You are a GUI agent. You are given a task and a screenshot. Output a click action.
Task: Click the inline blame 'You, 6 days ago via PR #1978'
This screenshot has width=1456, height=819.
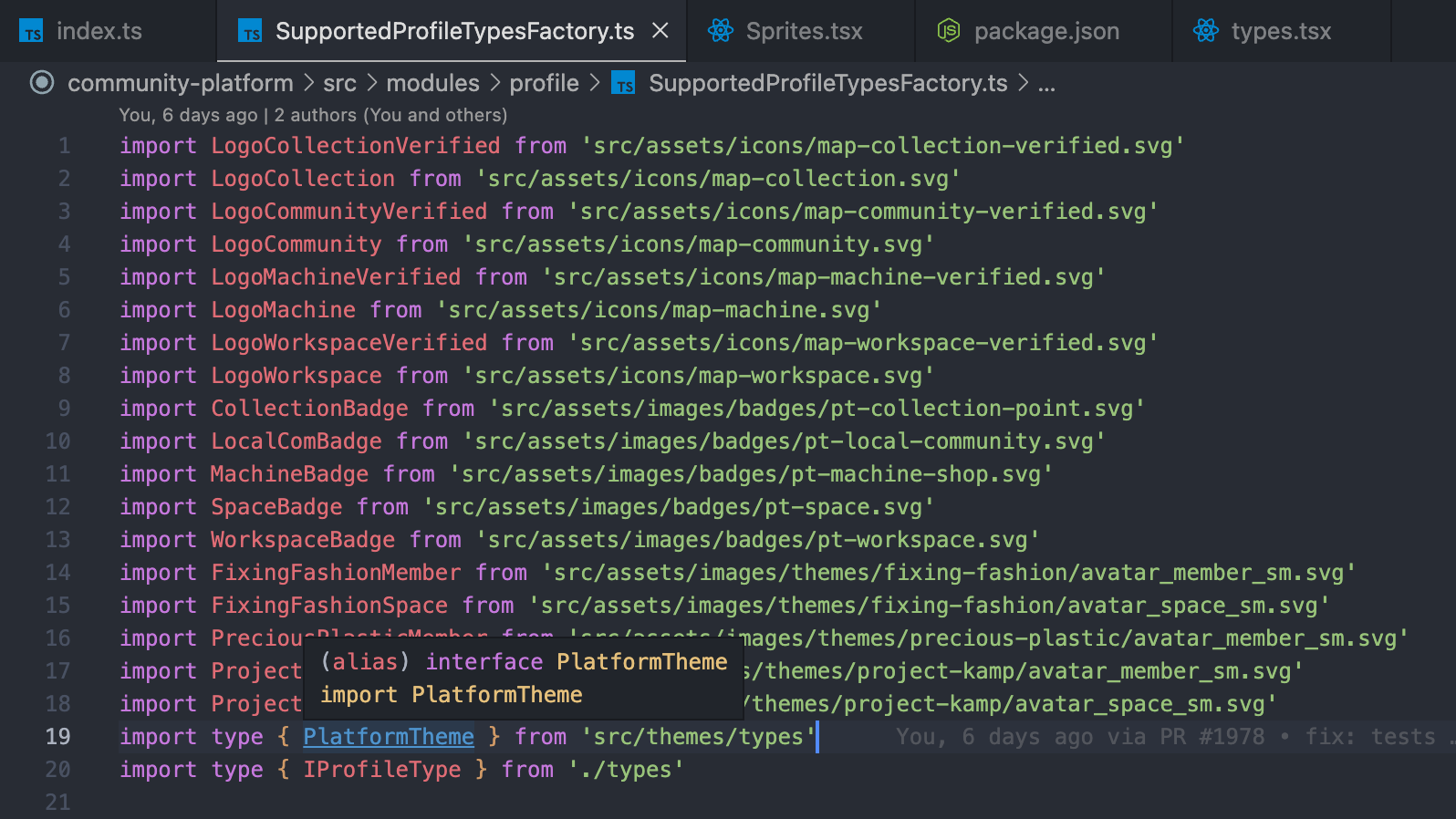(1080, 736)
